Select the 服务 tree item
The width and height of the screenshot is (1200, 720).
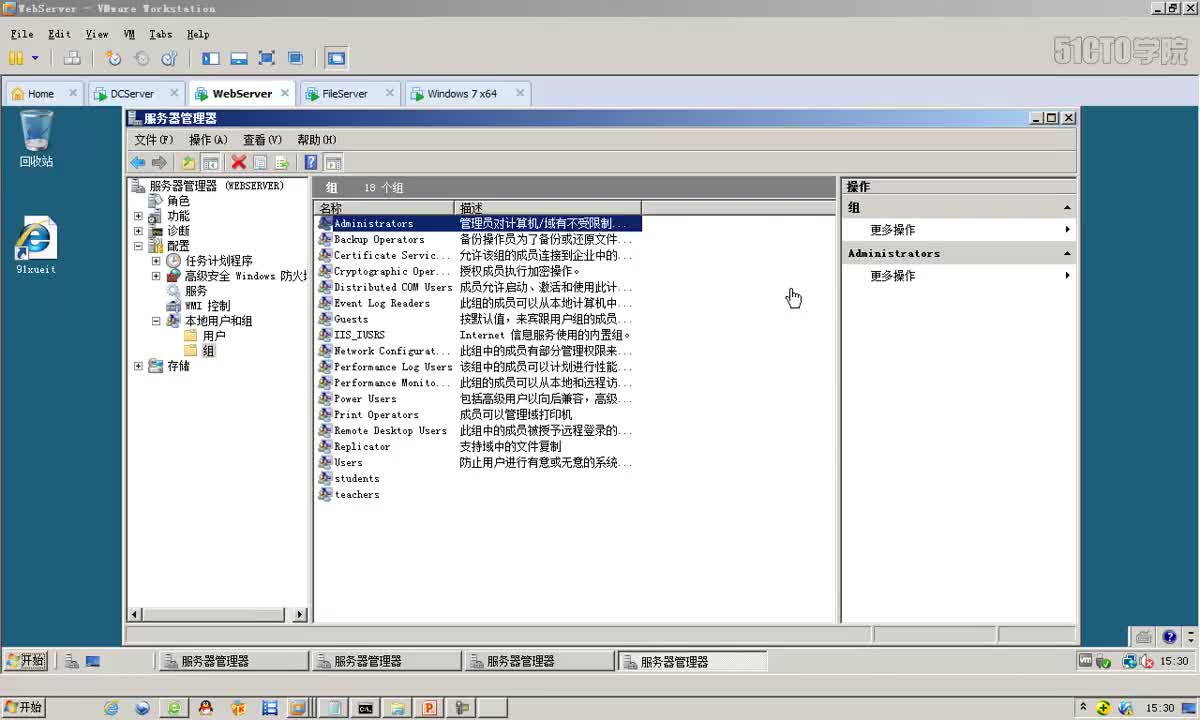(x=196, y=291)
